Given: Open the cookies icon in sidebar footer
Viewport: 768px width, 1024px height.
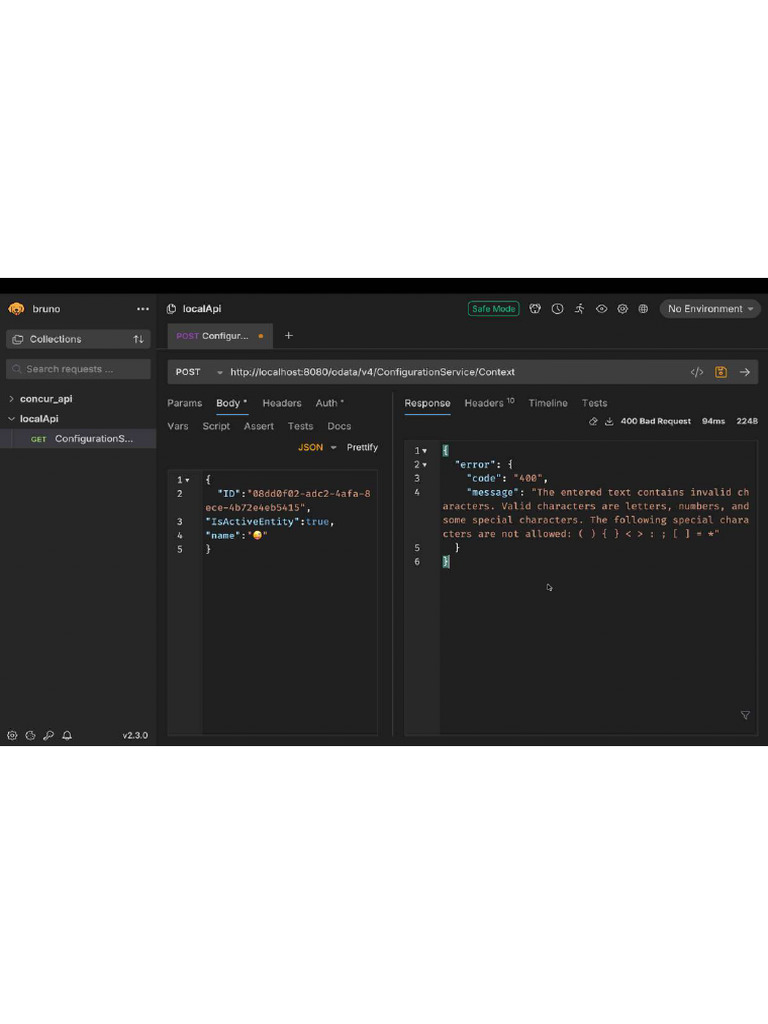Looking at the screenshot, I should pos(30,735).
